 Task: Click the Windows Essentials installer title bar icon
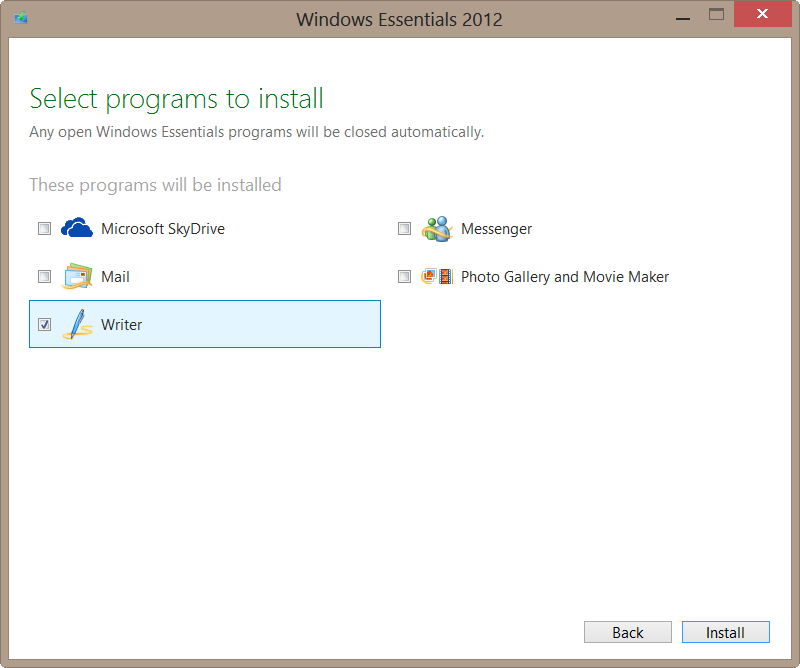[21, 18]
